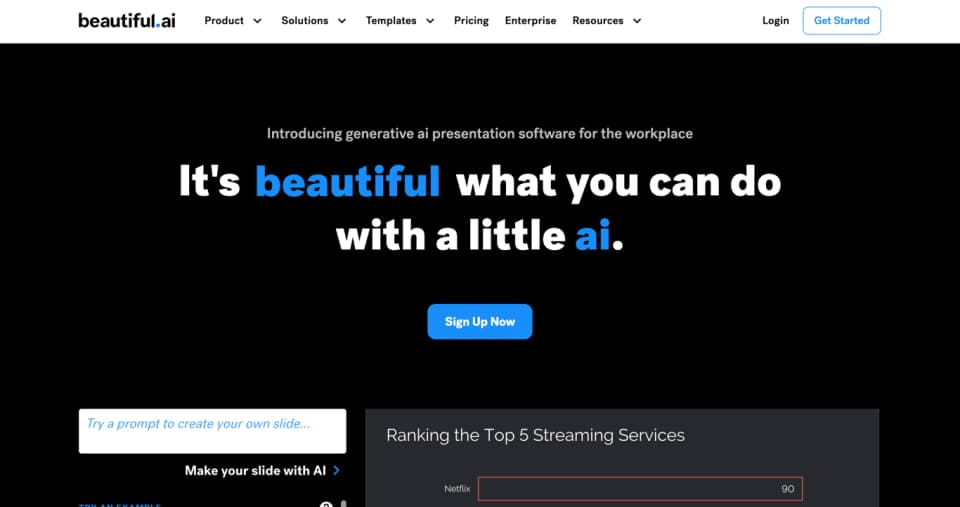The width and height of the screenshot is (960, 507).
Task: Open the Resources dropdown chevron
Action: [637, 21]
